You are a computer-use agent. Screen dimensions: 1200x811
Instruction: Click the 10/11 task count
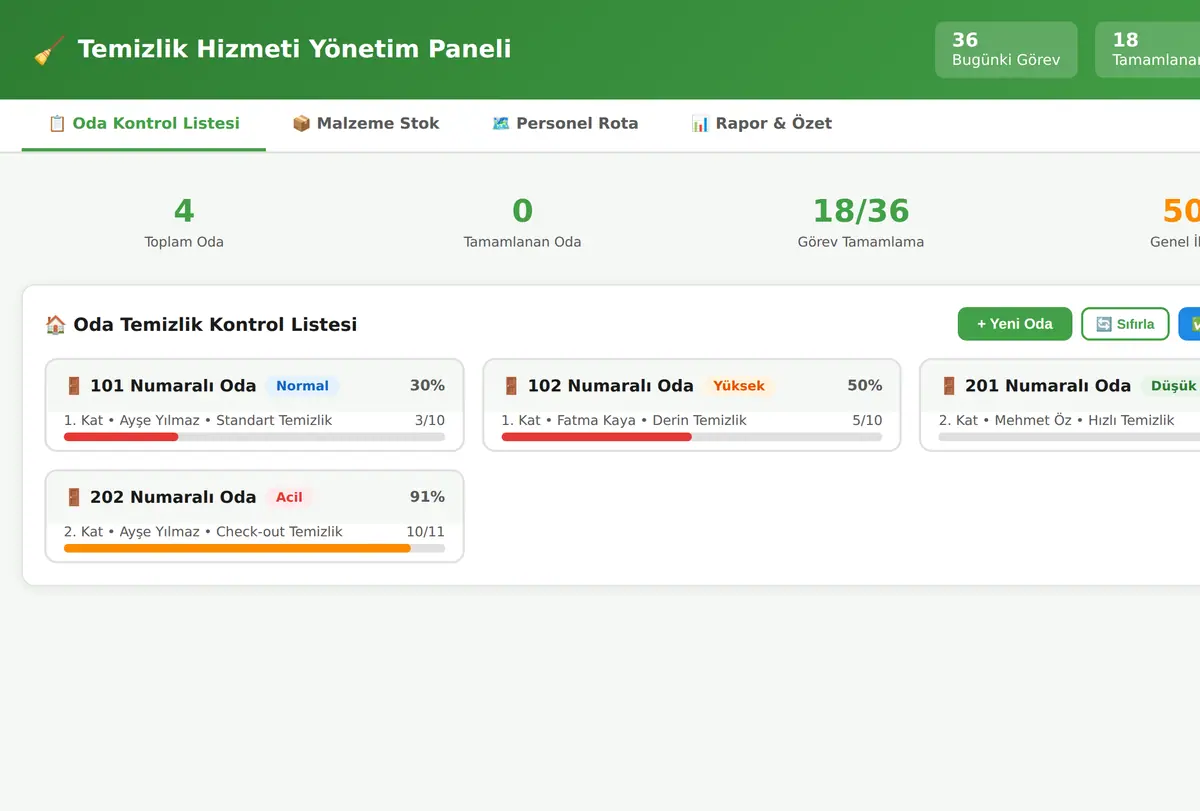point(425,532)
